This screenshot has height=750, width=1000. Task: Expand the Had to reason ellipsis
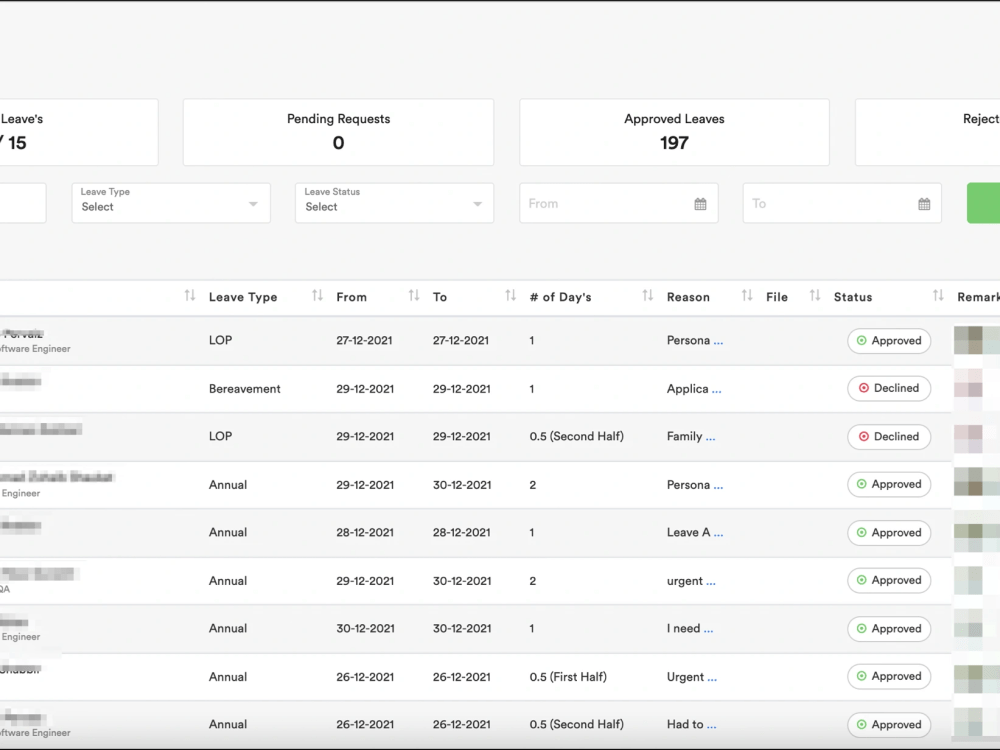pos(711,727)
